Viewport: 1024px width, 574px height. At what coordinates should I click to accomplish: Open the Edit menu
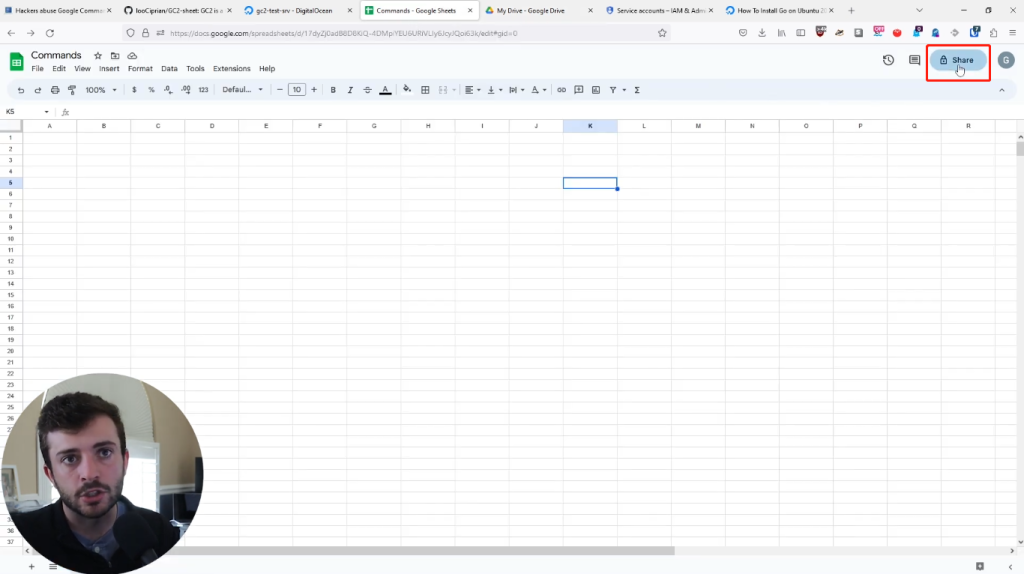click(x=59, y=69)
